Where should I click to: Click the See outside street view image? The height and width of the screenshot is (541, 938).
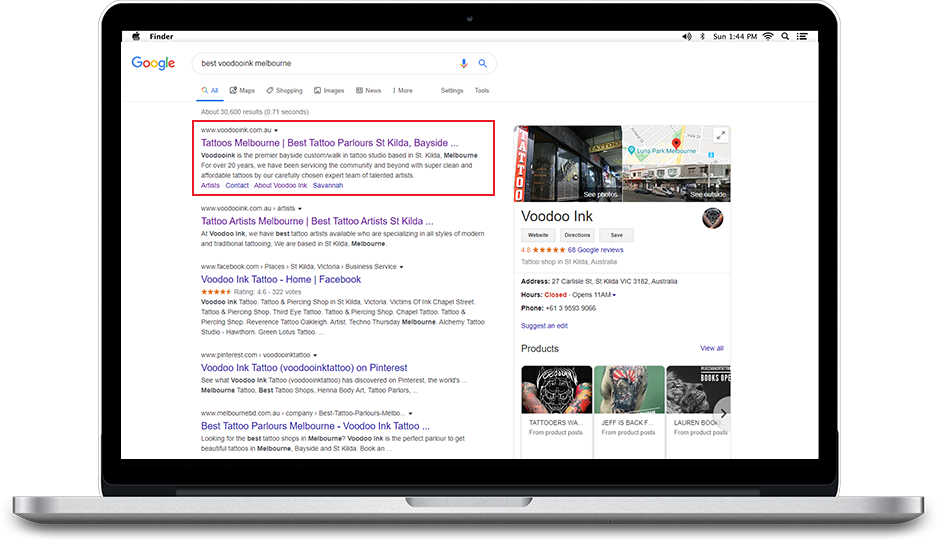(677, 183)
